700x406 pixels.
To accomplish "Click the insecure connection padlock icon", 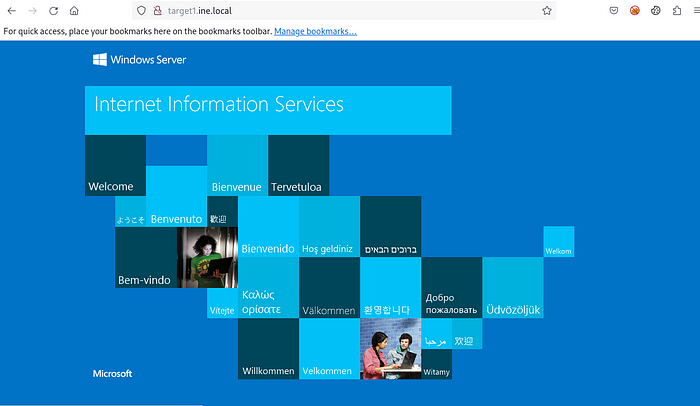I will click(x=157, y=11).
